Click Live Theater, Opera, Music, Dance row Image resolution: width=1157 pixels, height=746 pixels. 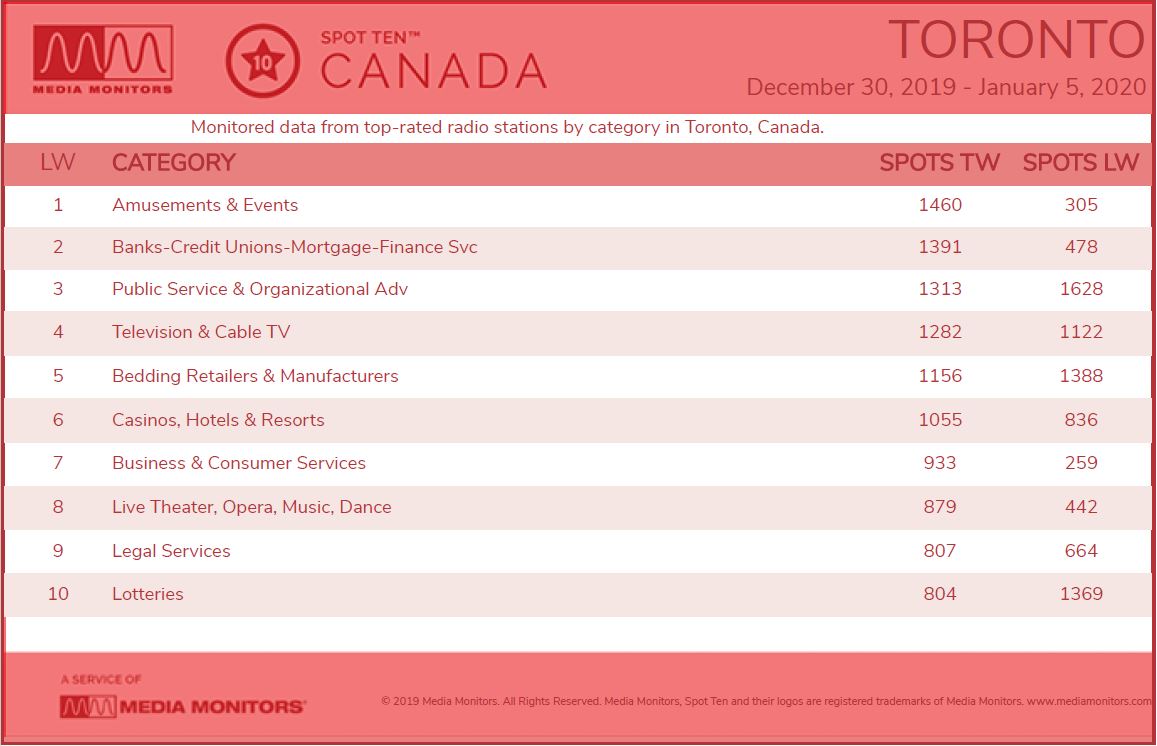[x=578, y=507]
